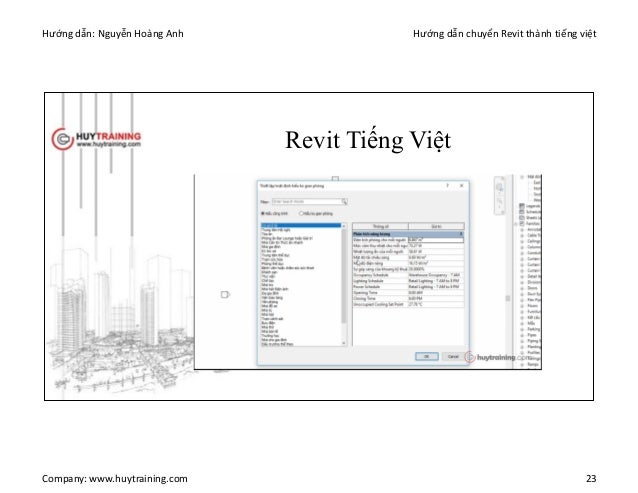Click the zoom tool in navigation bar
This screenshot has width=638, height=493.
pyautogui.click(x=499, y=201)
